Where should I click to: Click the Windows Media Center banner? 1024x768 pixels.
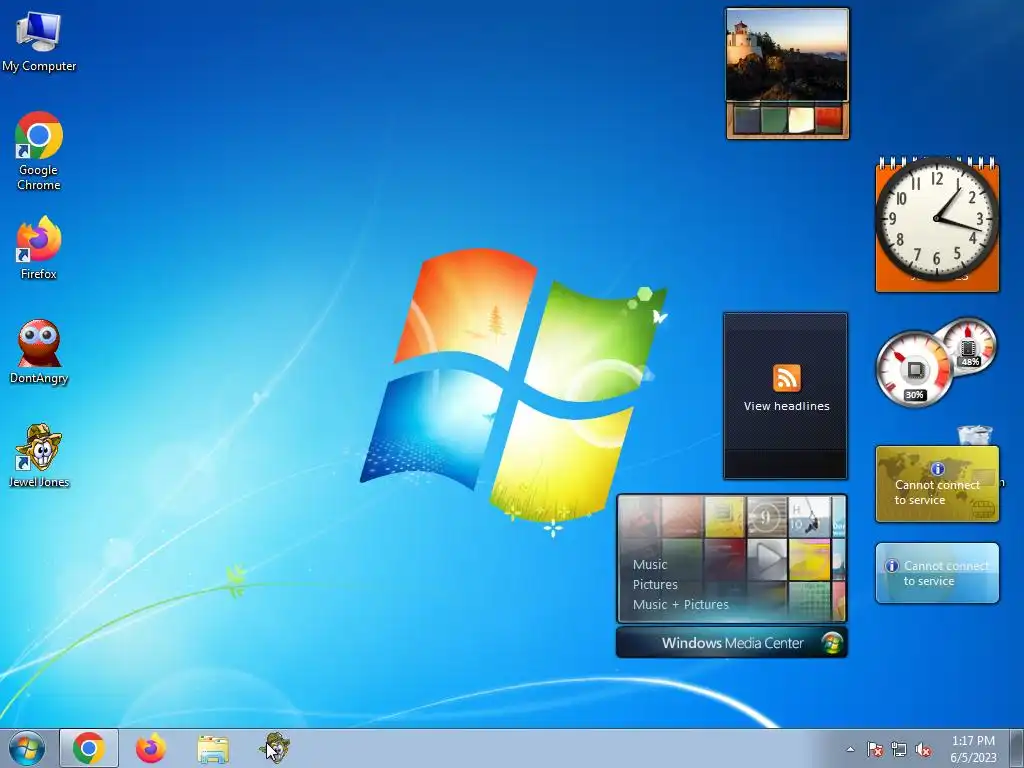coord(731,643)
